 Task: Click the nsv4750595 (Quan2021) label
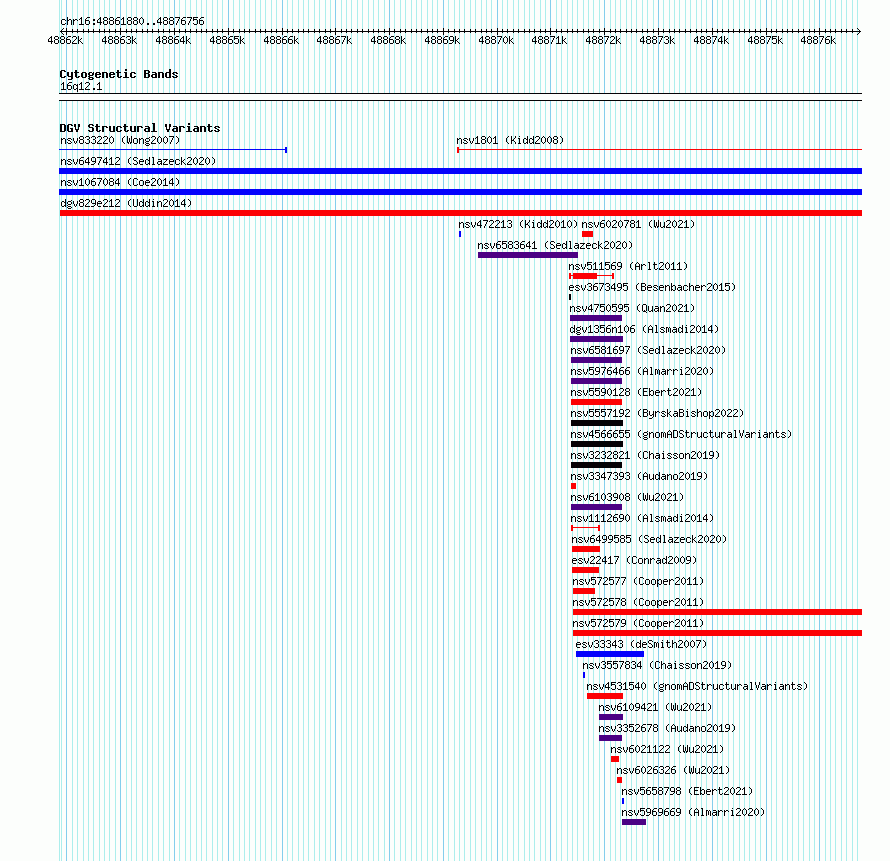pos(632,308)
